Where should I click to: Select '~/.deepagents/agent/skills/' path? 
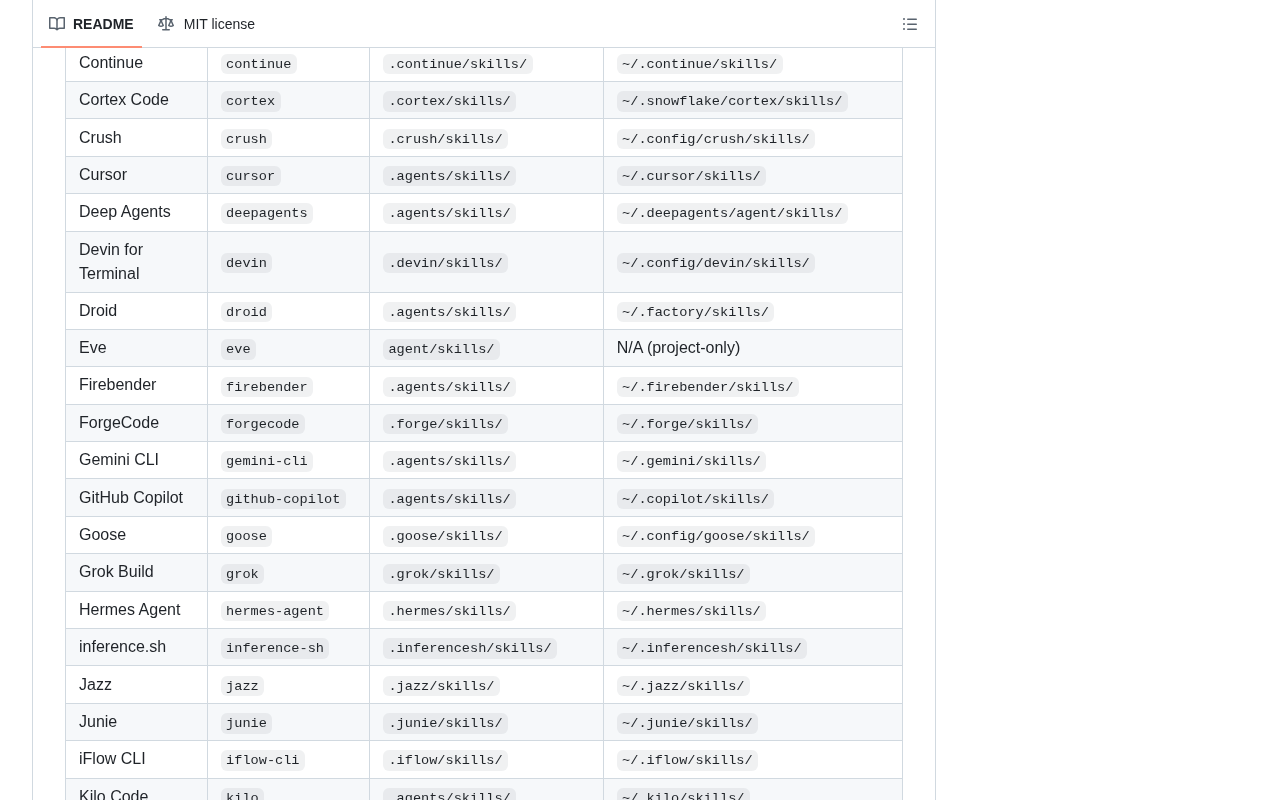(x=732, y=213)
